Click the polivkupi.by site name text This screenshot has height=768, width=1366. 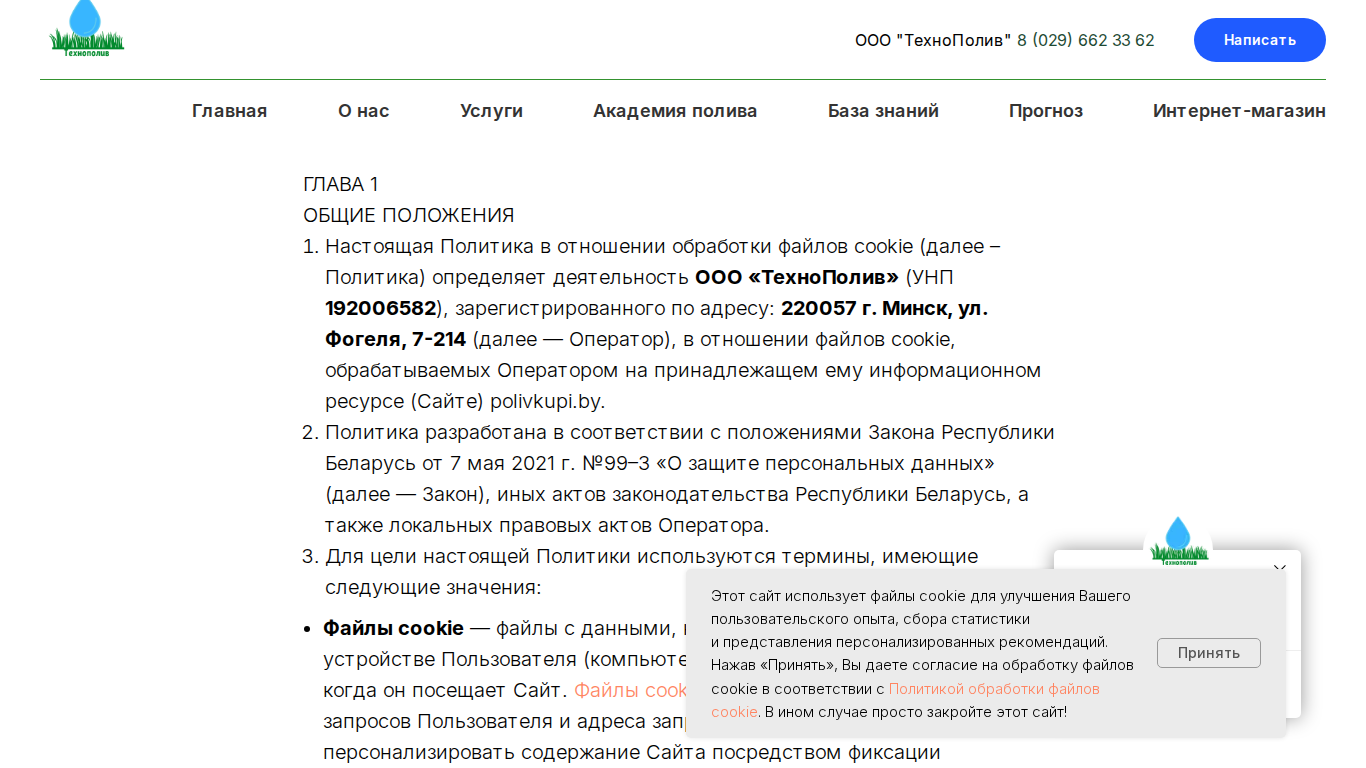(547, 401)
